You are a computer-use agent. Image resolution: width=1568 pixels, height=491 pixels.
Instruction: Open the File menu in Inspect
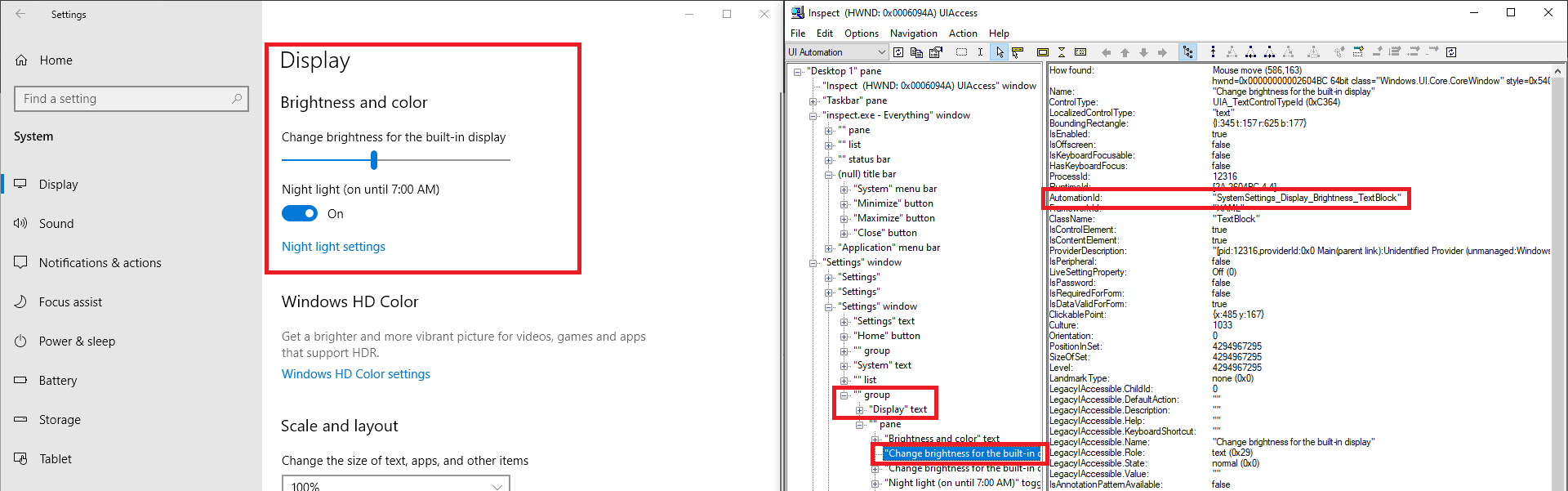coord(798,33)
